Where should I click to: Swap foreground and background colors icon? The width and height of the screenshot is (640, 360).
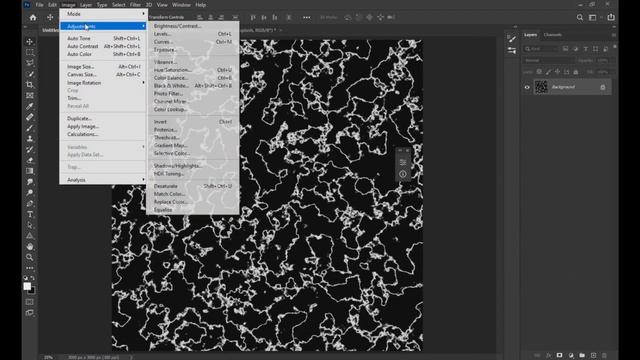[x=33, y=278]
